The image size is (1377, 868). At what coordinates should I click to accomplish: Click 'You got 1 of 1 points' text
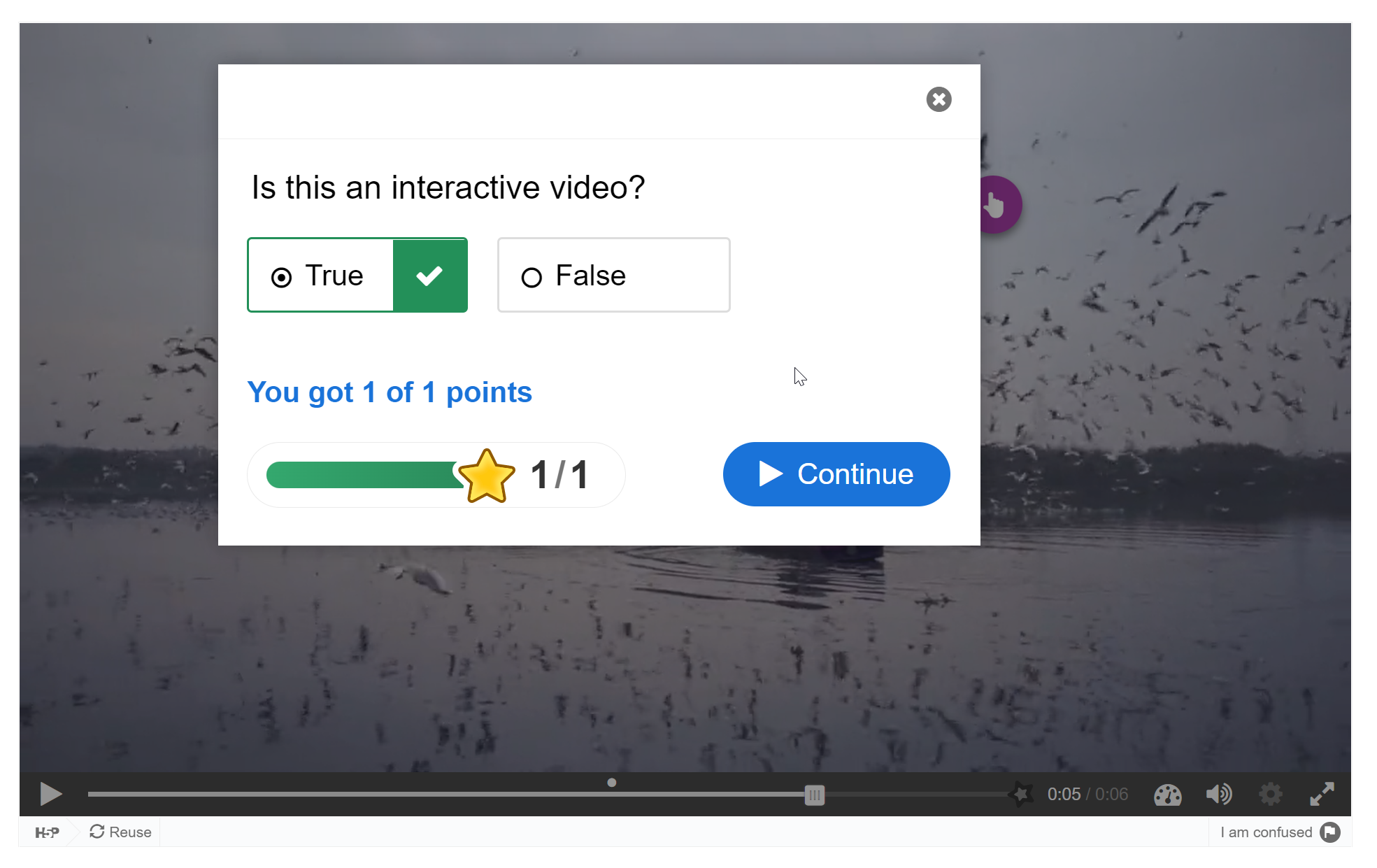point(390,392)
